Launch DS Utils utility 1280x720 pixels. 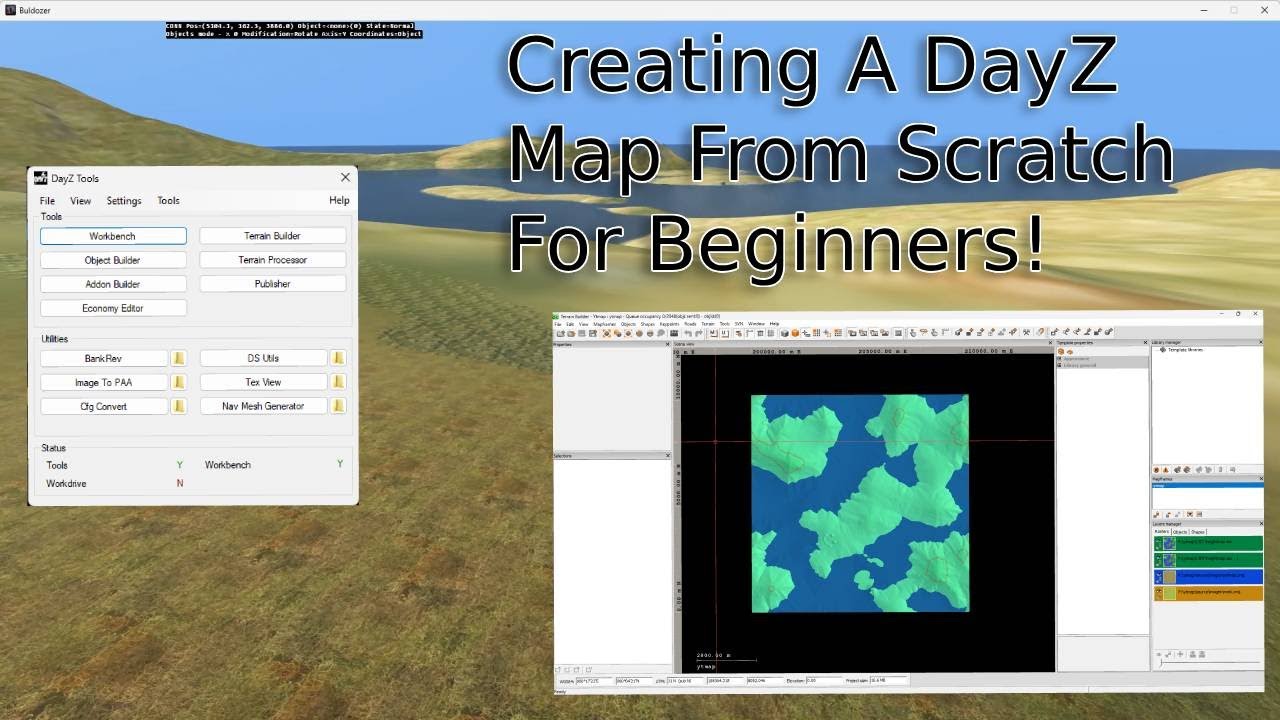point(264,358)
